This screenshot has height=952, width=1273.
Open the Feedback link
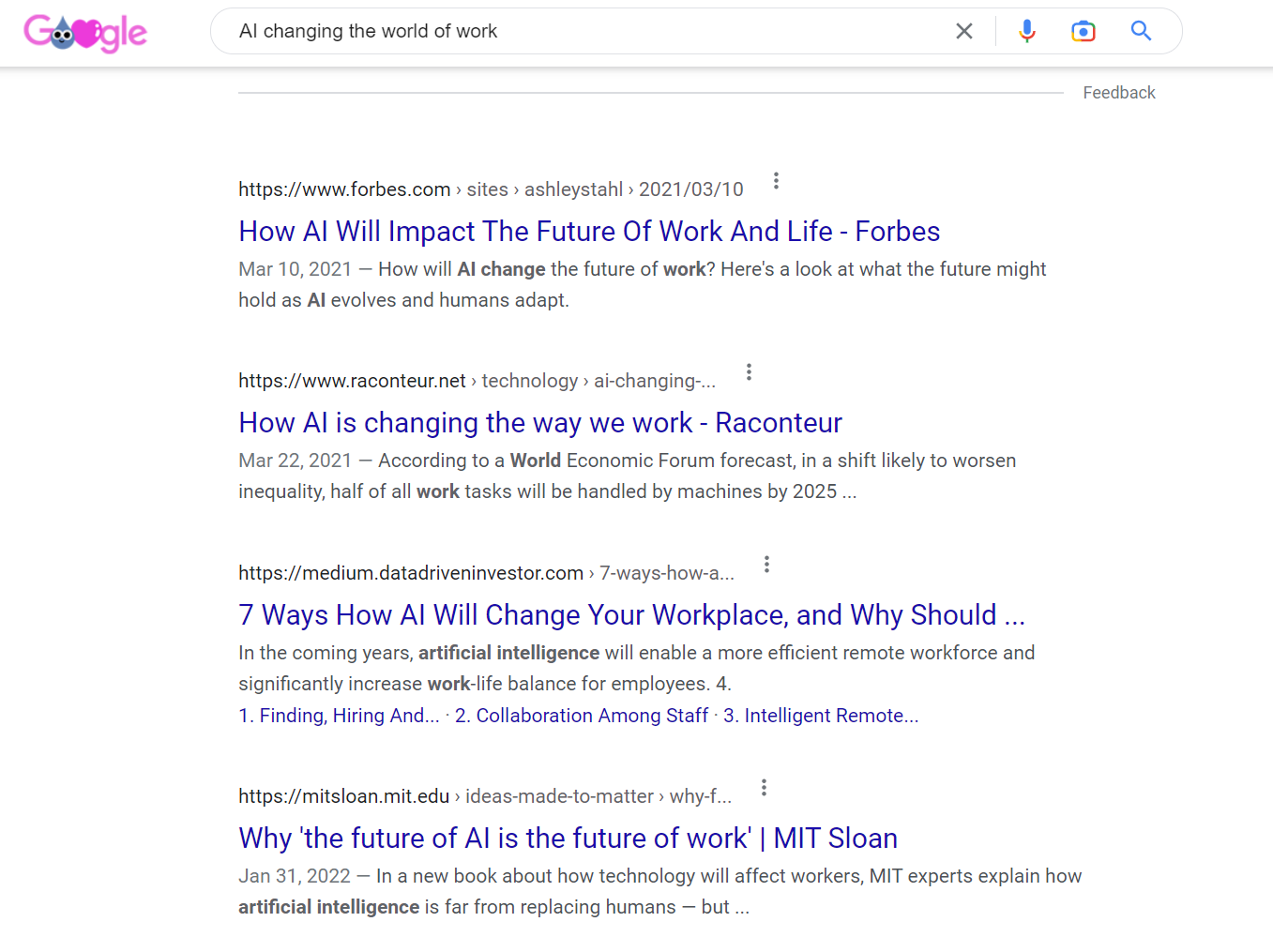click(x=1119, y=93)
